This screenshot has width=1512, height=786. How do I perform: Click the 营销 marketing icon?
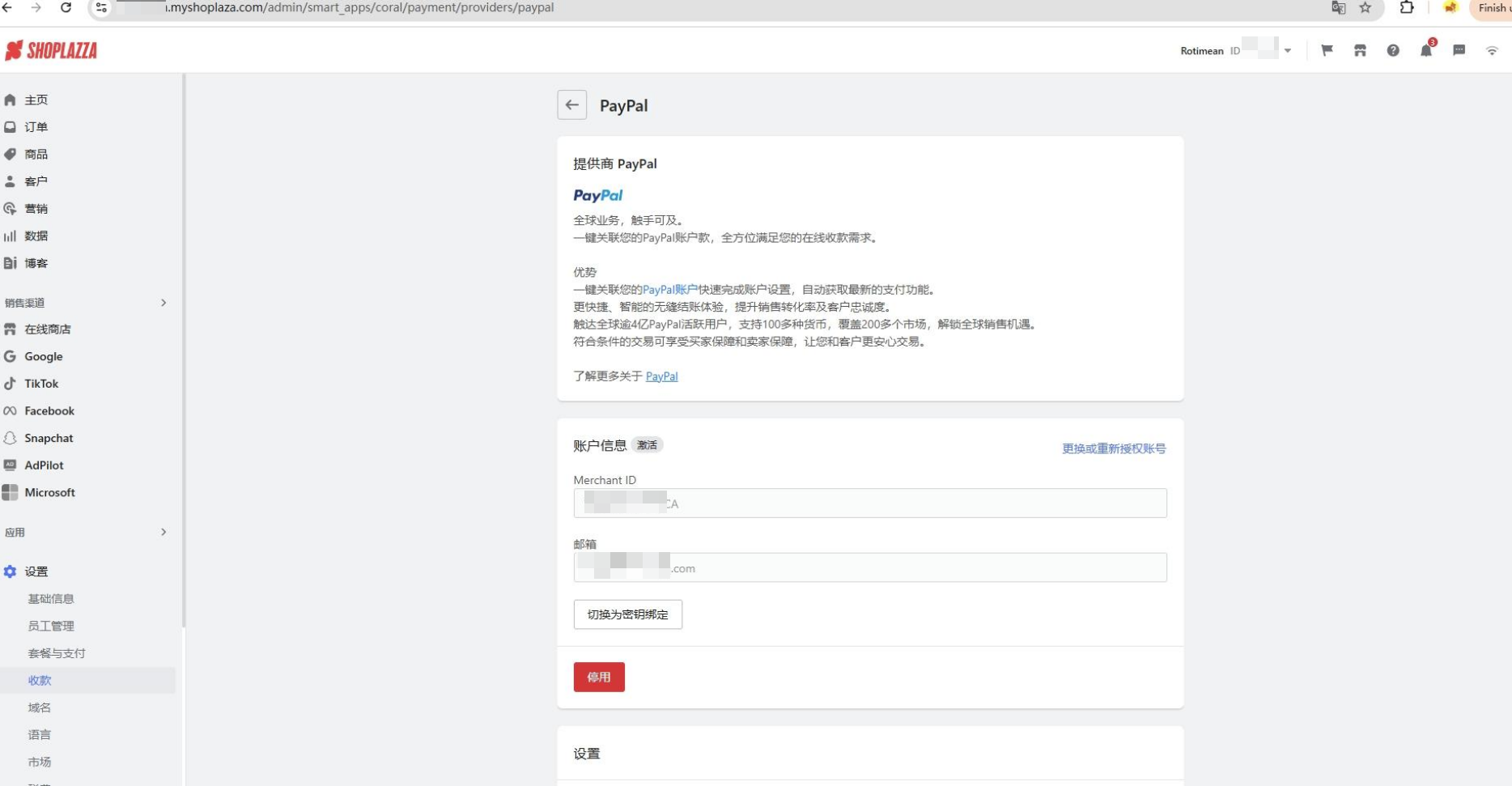click(x=10, y=209)
